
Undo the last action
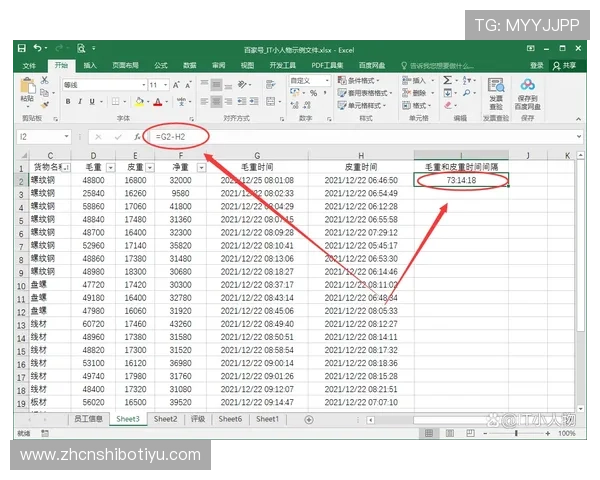(x=38, y=48)
